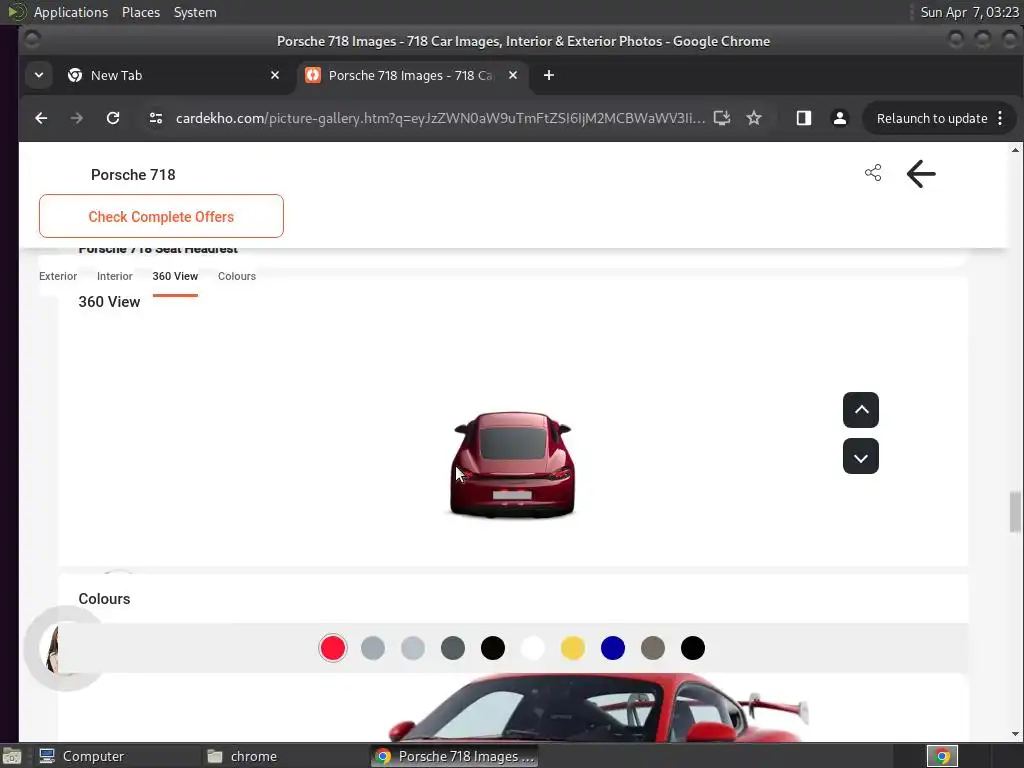The height and width of the screenshot is (768, 1024).
Task: Select the Porsche 718 Images browser tab
Action: pos(411,75)
